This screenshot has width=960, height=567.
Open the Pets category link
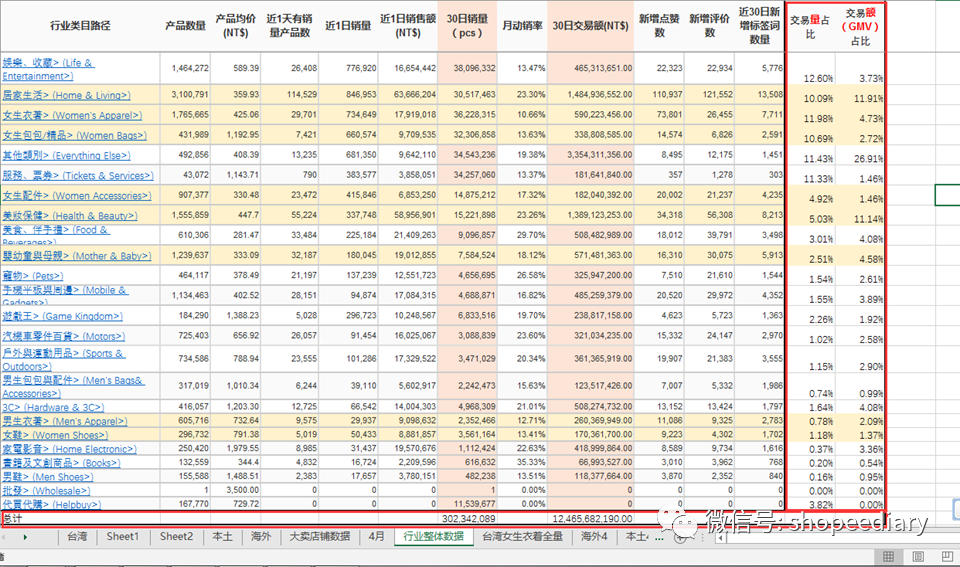click(32, 276)
